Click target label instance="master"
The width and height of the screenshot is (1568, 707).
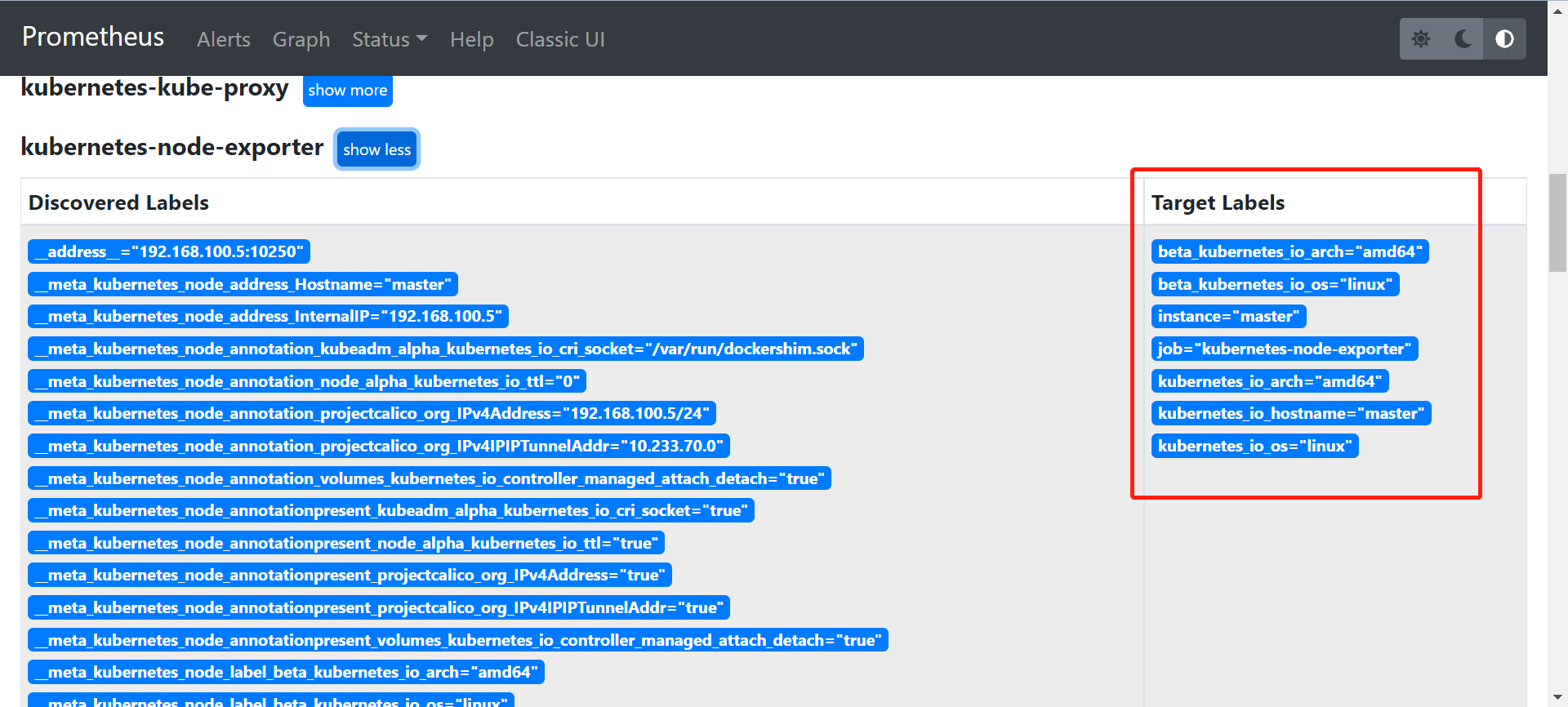[x=1229, y=316]
